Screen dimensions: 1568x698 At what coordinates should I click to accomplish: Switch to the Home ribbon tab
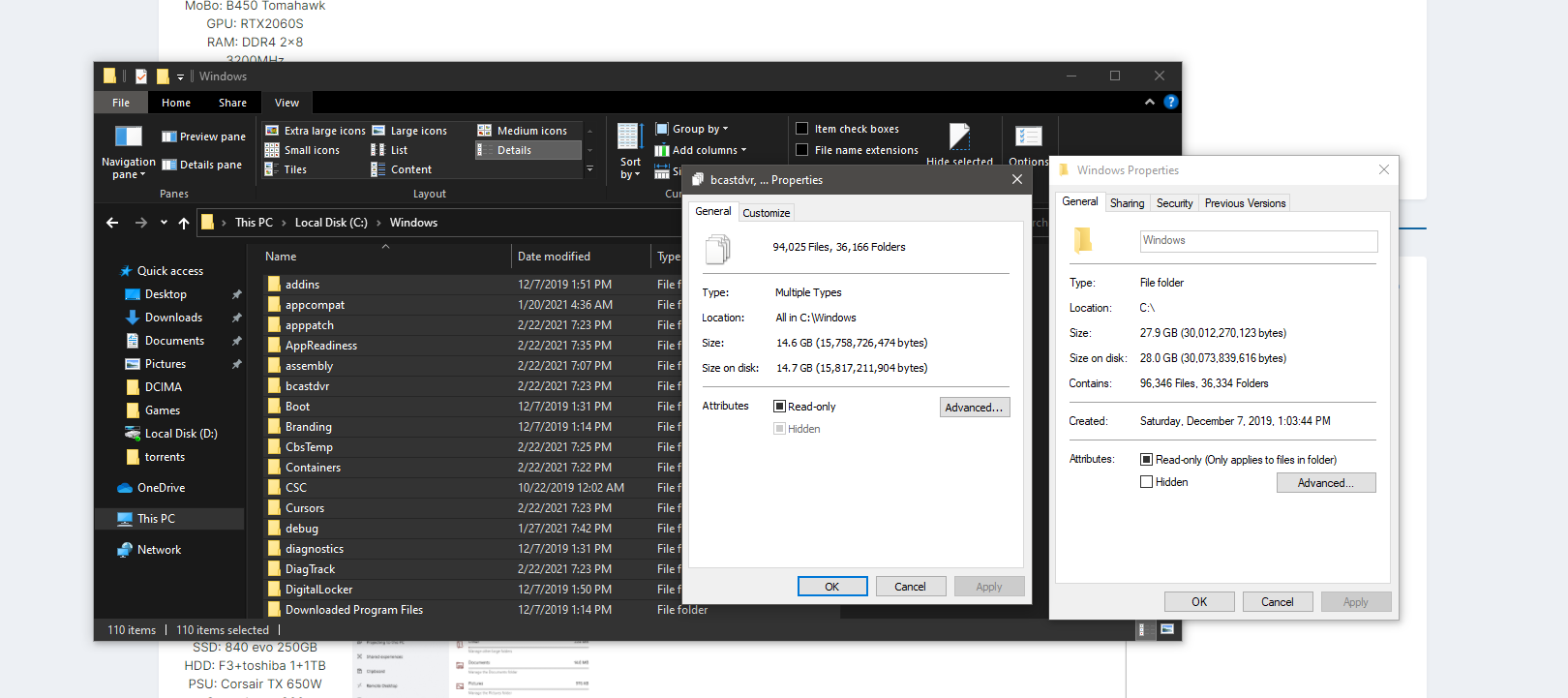tap(176, 103)
